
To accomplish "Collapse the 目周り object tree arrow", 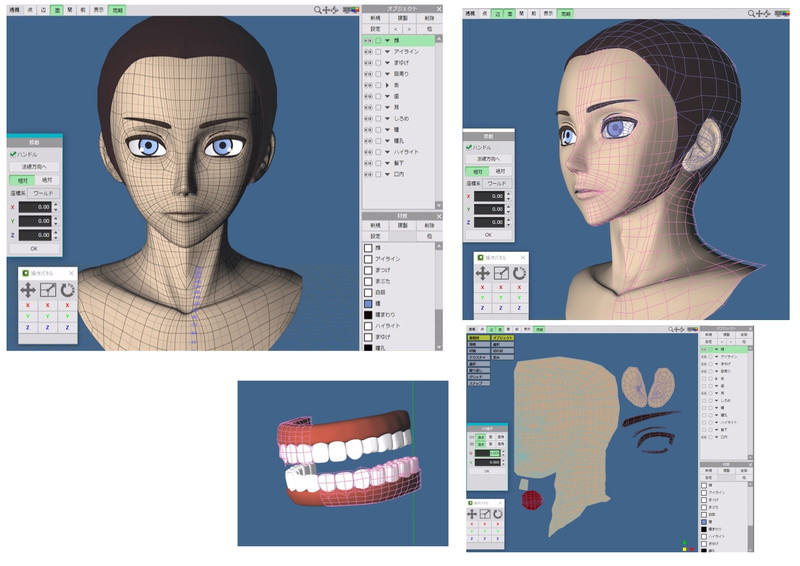I will (388, 76).
